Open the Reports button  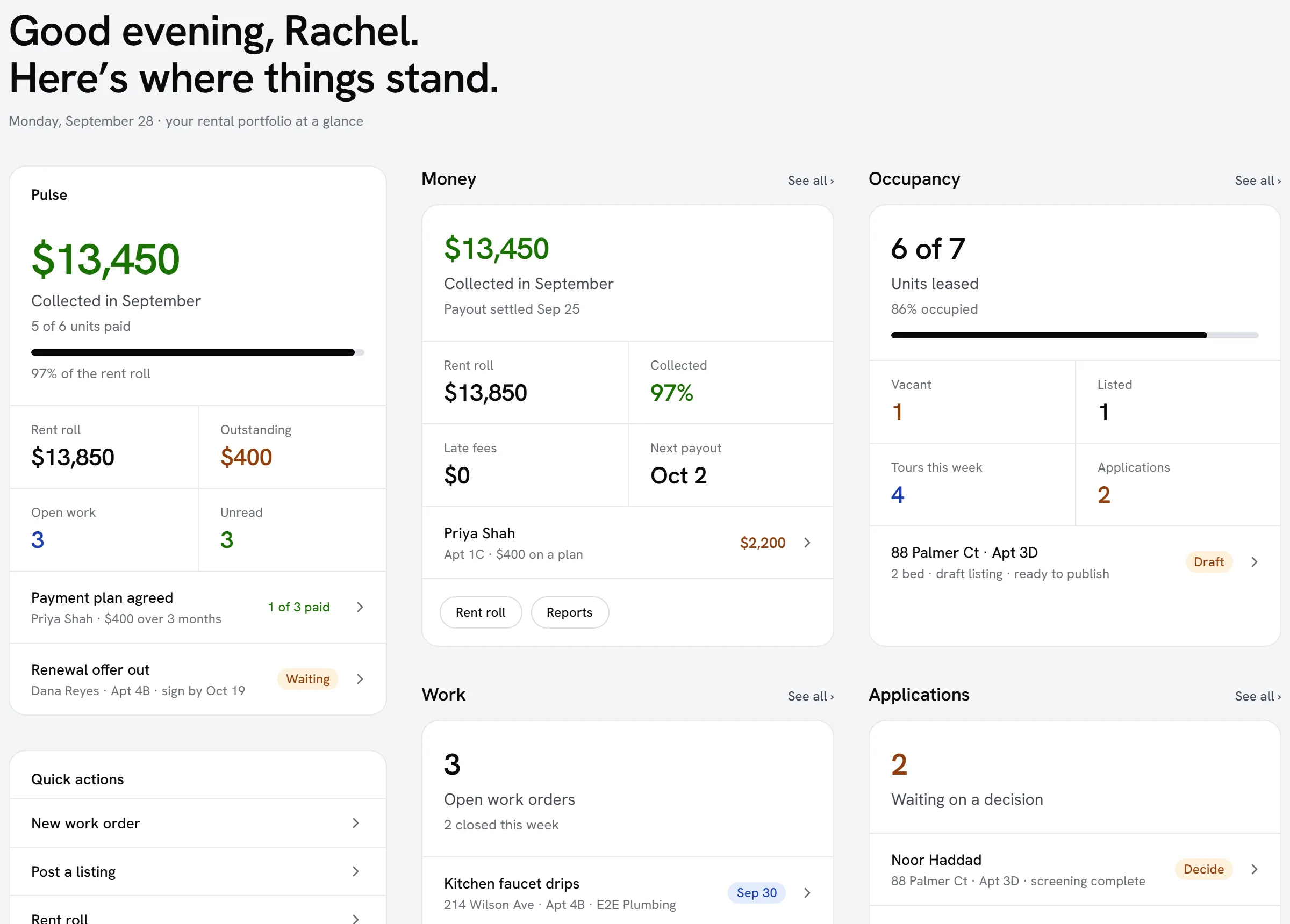click(x=569, y=612)
